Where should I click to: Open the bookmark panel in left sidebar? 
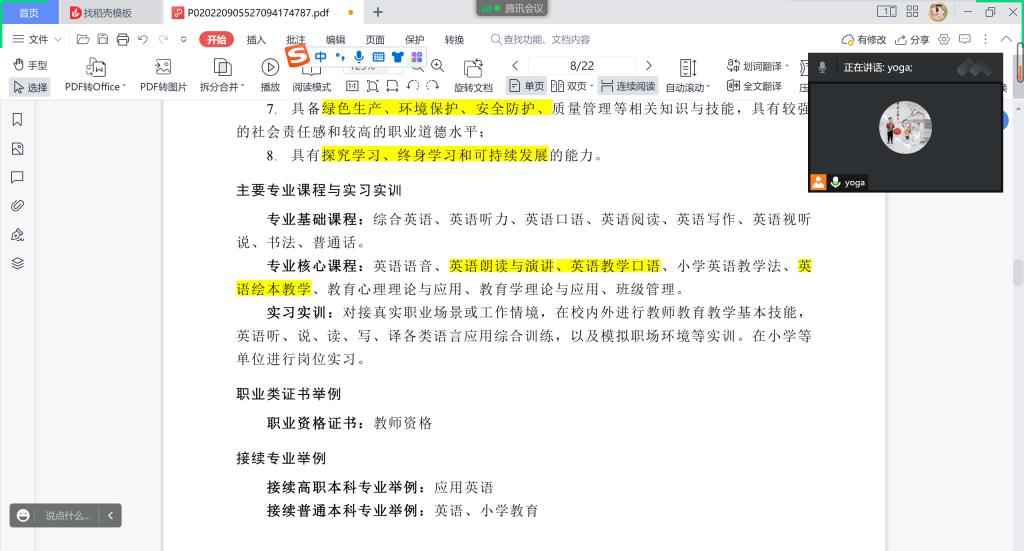[x=17, y=120]
